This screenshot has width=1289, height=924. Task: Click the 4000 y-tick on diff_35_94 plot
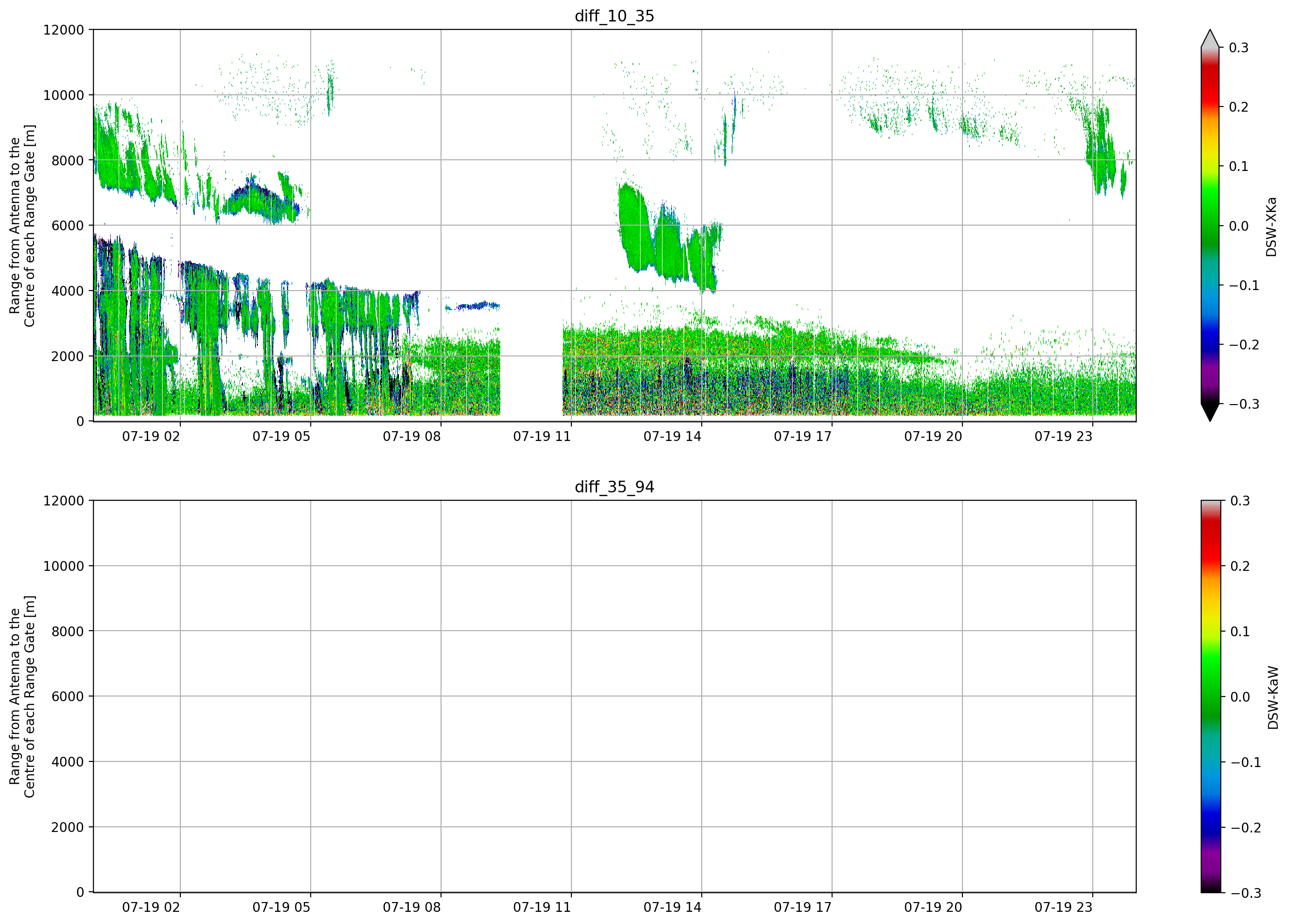68,762
